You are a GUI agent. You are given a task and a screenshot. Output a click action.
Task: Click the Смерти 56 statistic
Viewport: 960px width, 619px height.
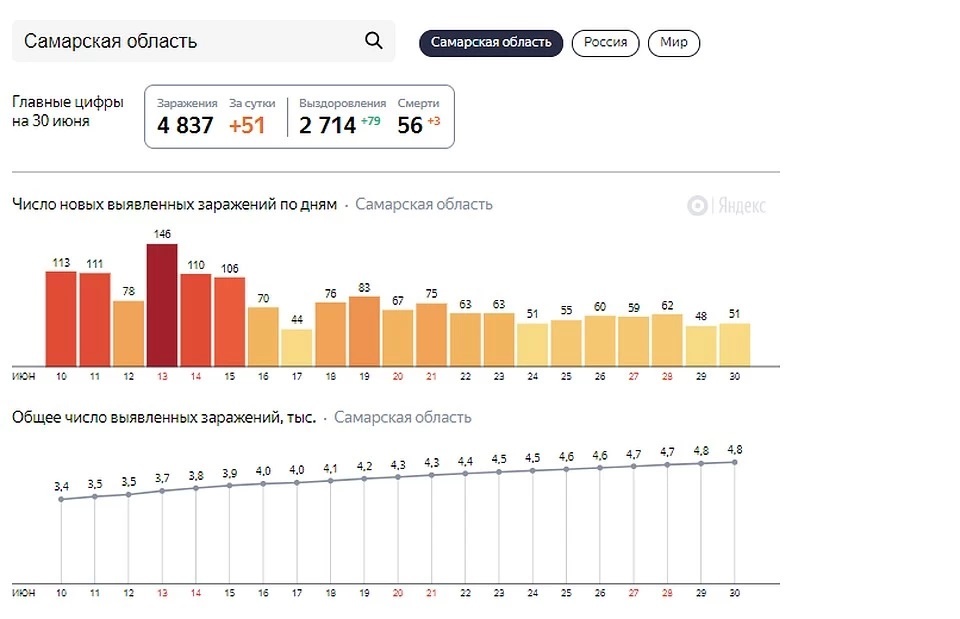coord(419,117)
